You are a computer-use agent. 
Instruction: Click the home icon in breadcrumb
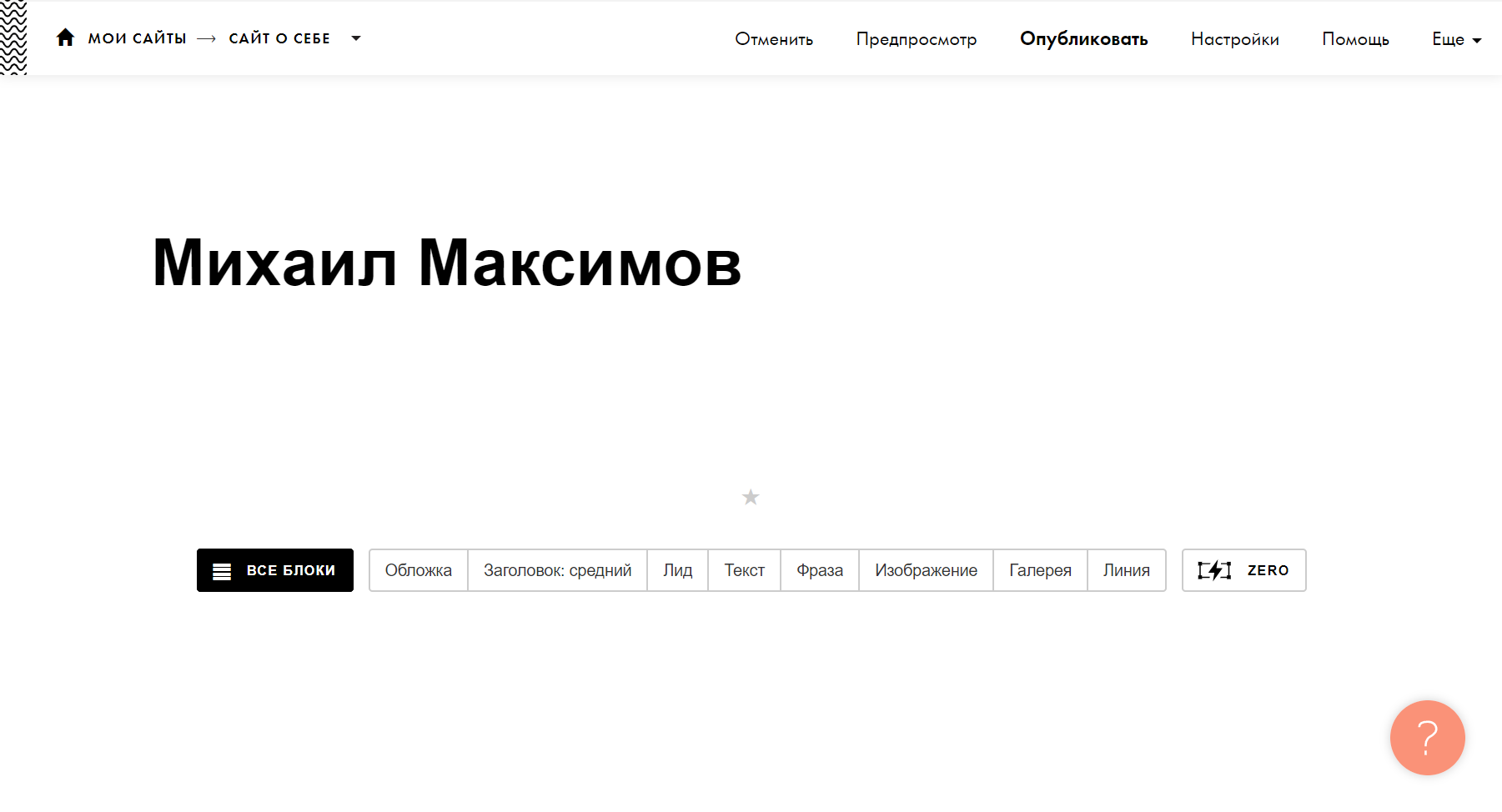65,38
